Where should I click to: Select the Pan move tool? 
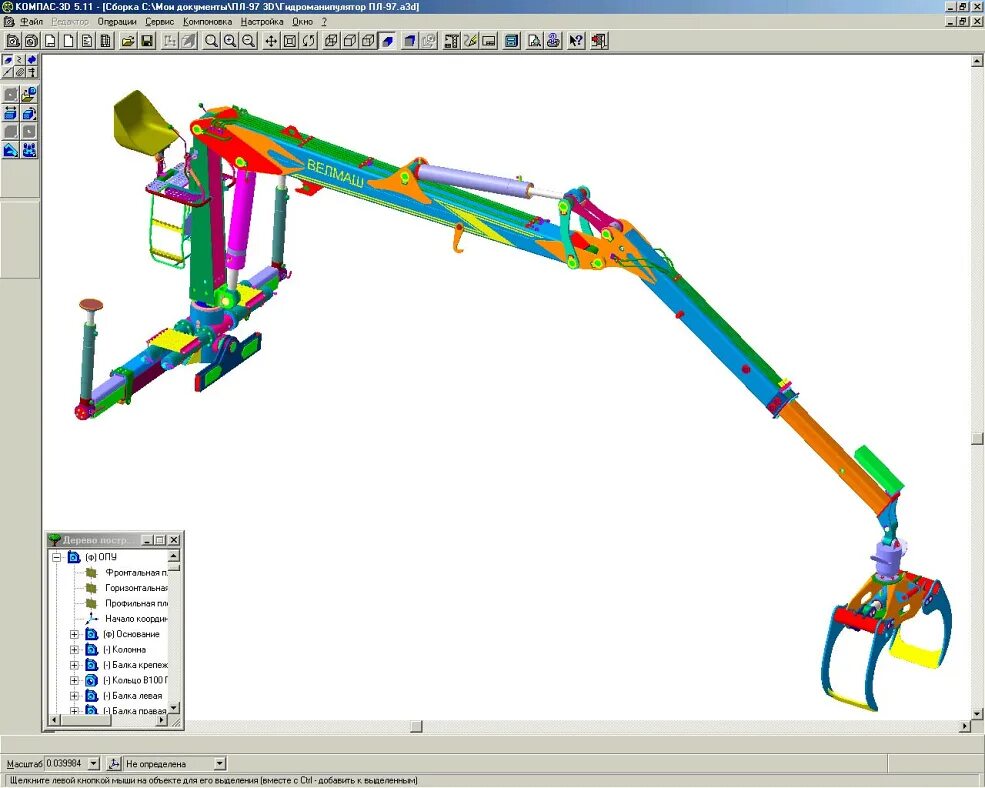click(x=271, y=41)
